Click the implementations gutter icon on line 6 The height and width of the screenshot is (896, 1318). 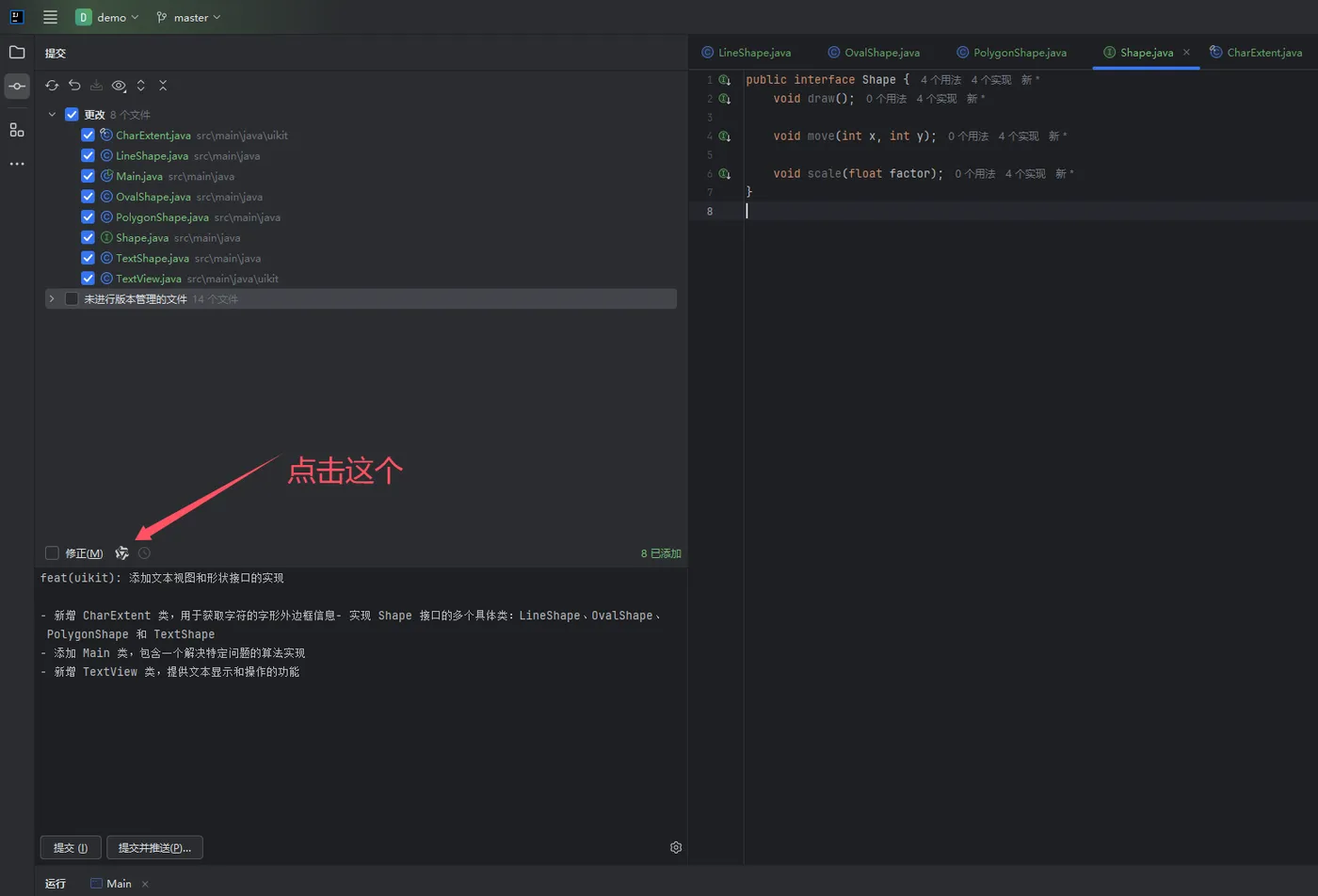click(725, 174)
